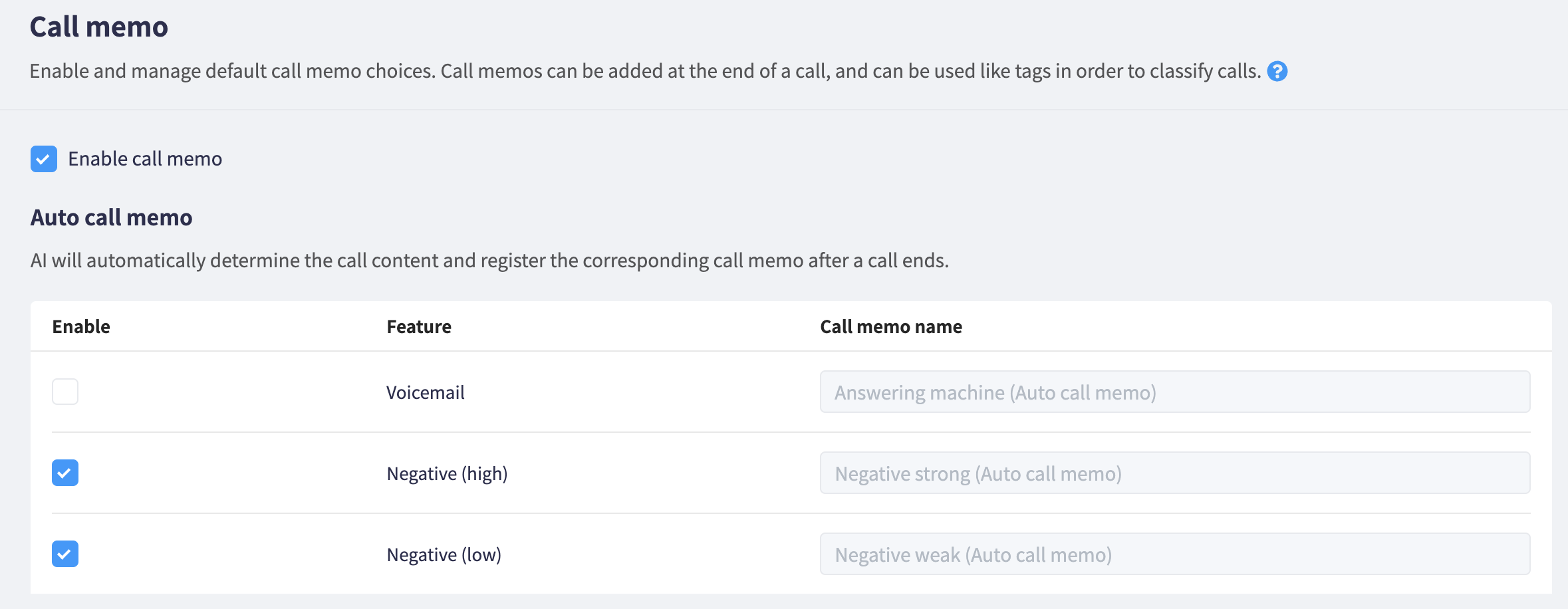Focus the Answering machine memo name field
Screen dimensions: 1568x609
1175,392
